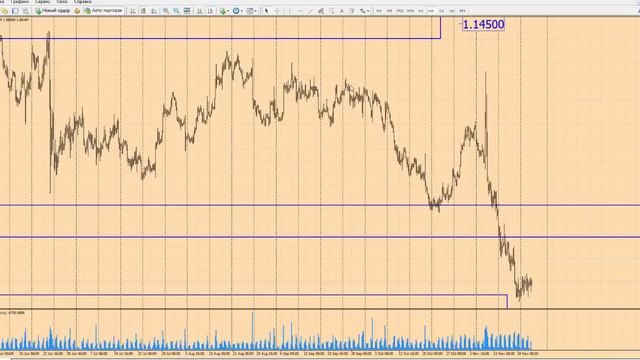Screen dimensions: 640x360
Task: Open the Сервис menu
Action: pyautogui.click(x=42, y=2)
